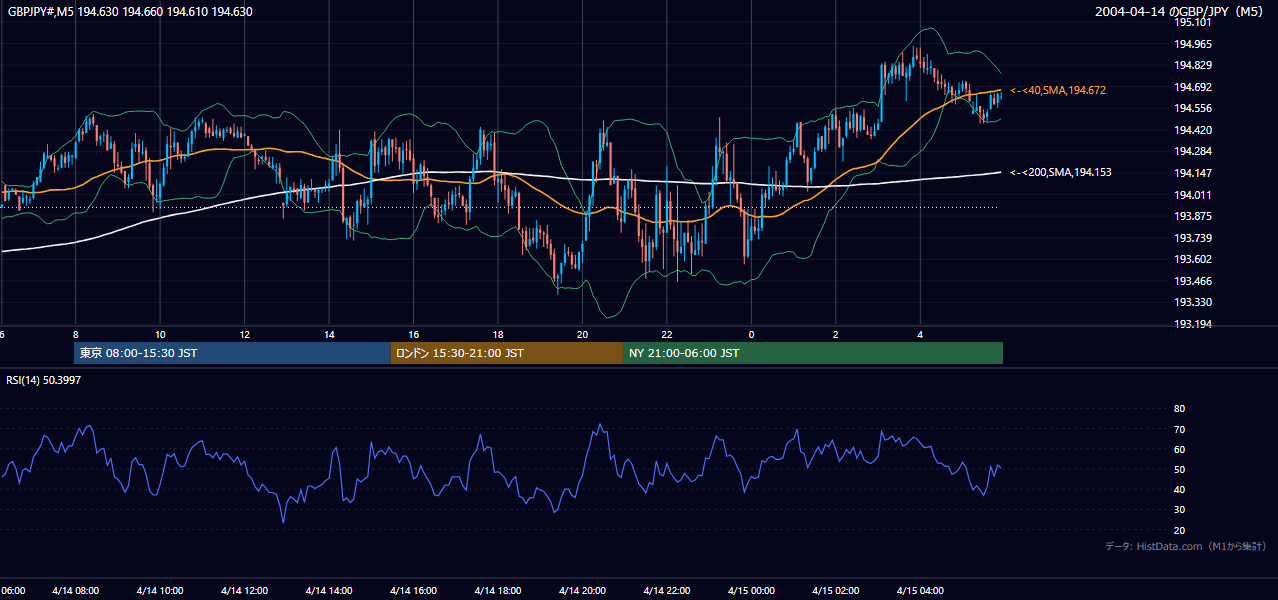This screenshot has width=1278, height=600.
Task: Click the London 15:30-21:00 JST session bar
Action: [507, 353]
